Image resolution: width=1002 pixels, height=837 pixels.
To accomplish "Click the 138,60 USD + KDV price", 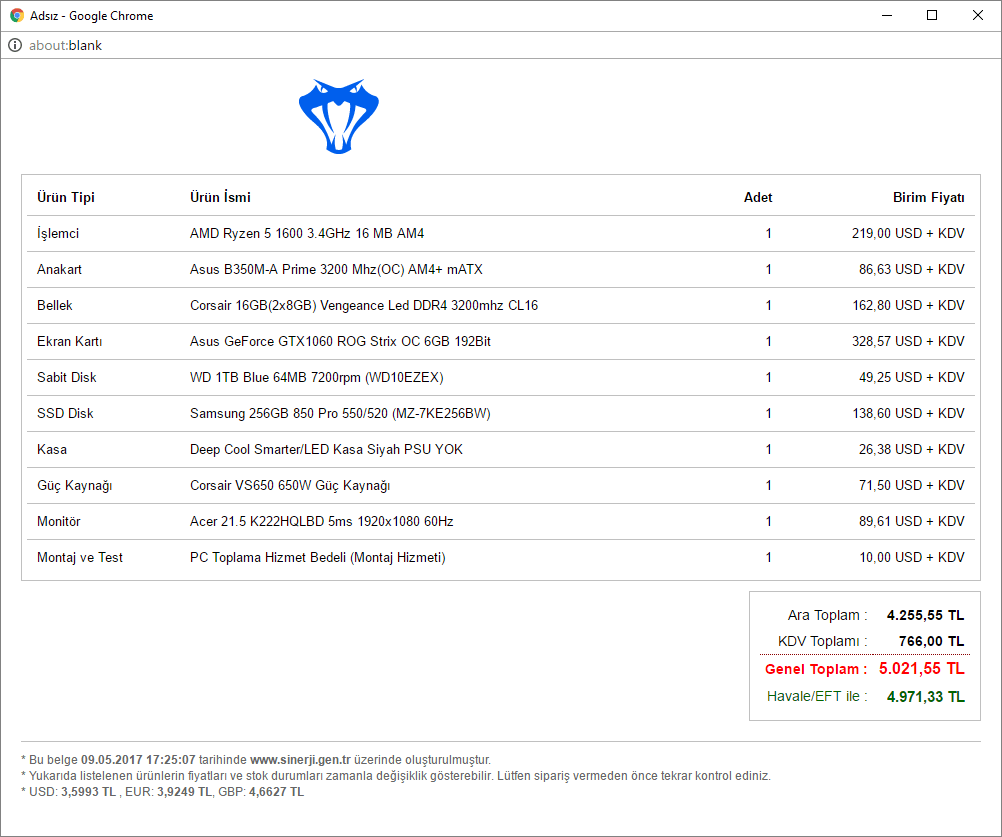I will point(909,413).
